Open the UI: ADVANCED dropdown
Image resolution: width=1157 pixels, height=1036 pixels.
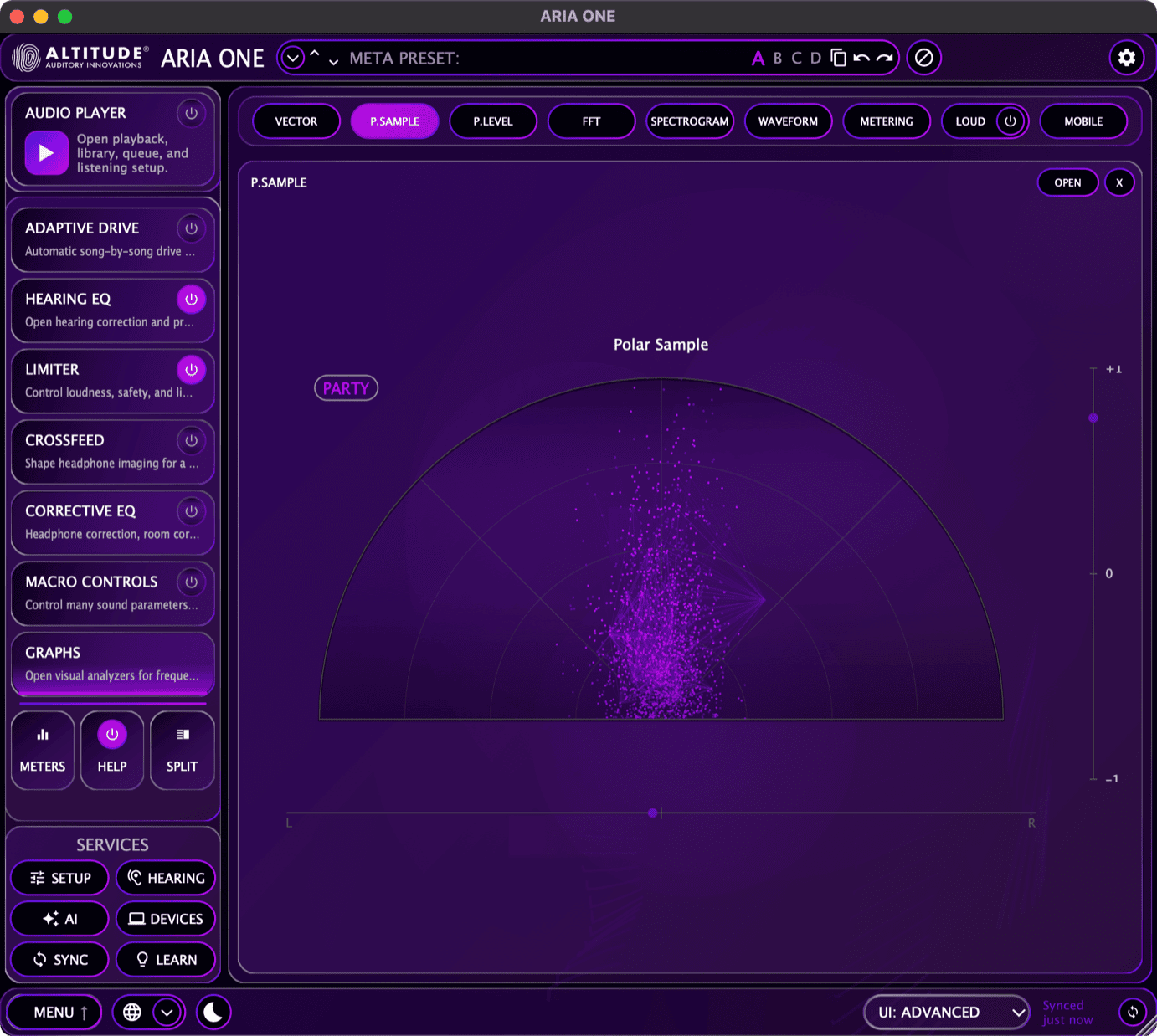click(x=947, y=1013)
